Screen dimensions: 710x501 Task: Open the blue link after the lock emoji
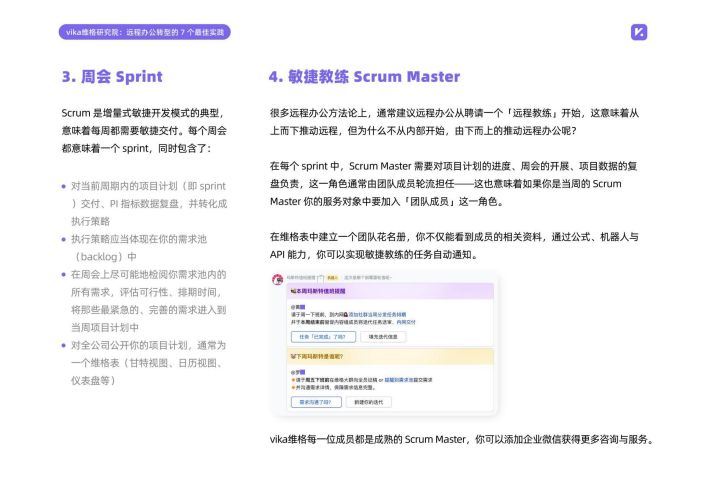[377, 314]
